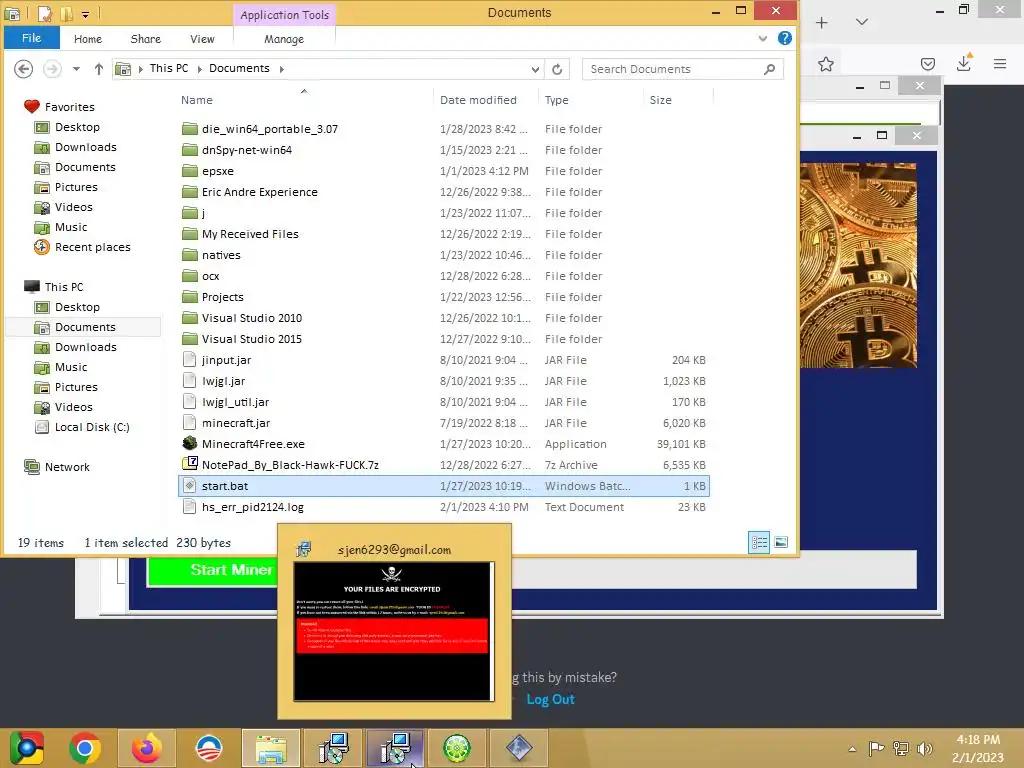Image resolution: width=1024 pixels, height=768 pixels.
Task: Select the dnSpy-net-win64 folder
Action: 246,150
